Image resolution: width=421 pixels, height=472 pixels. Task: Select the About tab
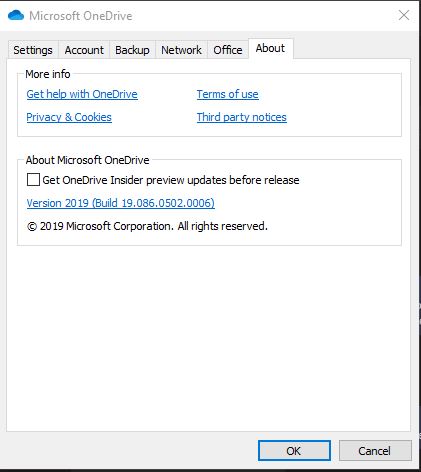[x=270, y=49]
